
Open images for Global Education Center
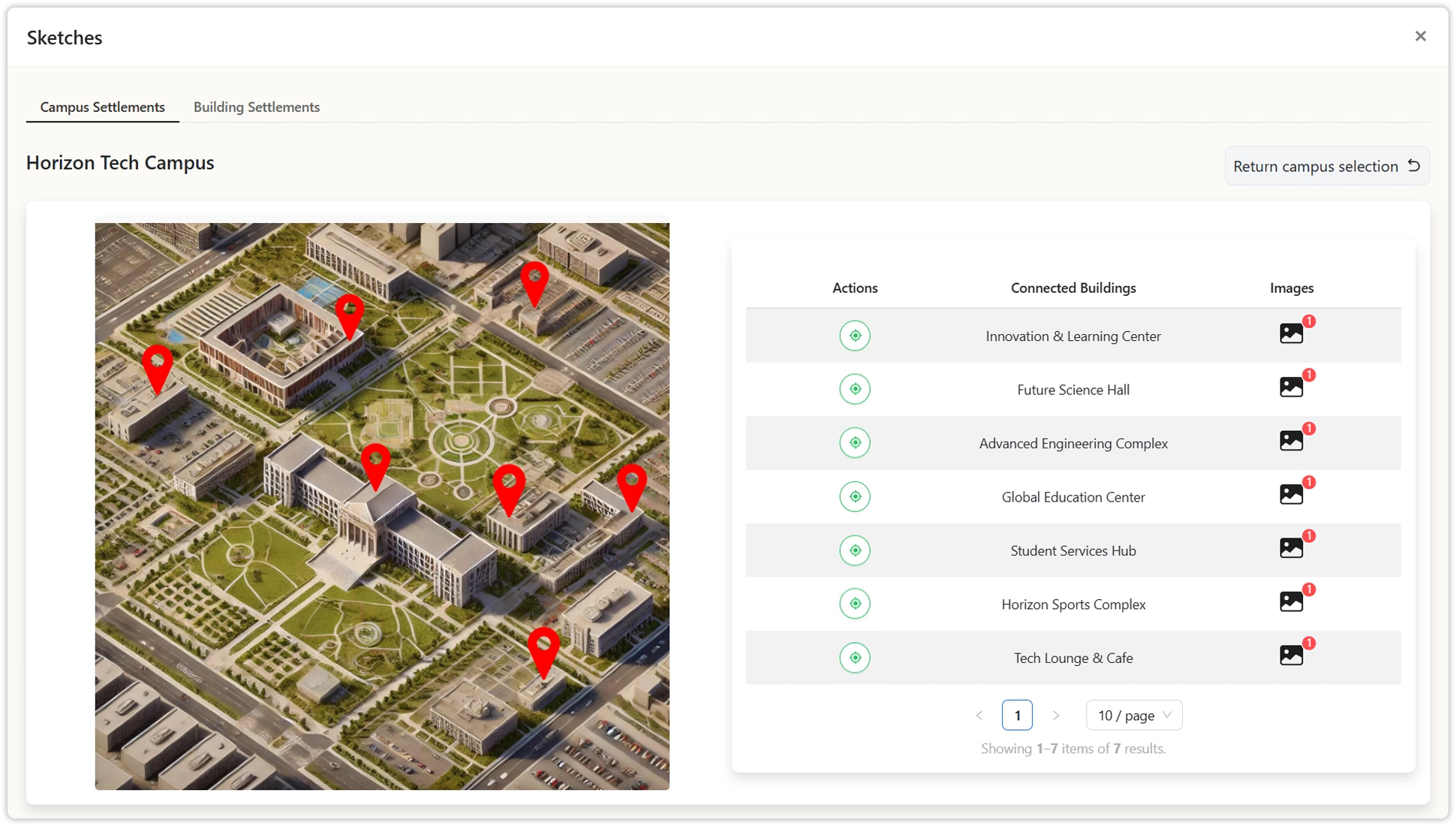tap(1291, 494)
